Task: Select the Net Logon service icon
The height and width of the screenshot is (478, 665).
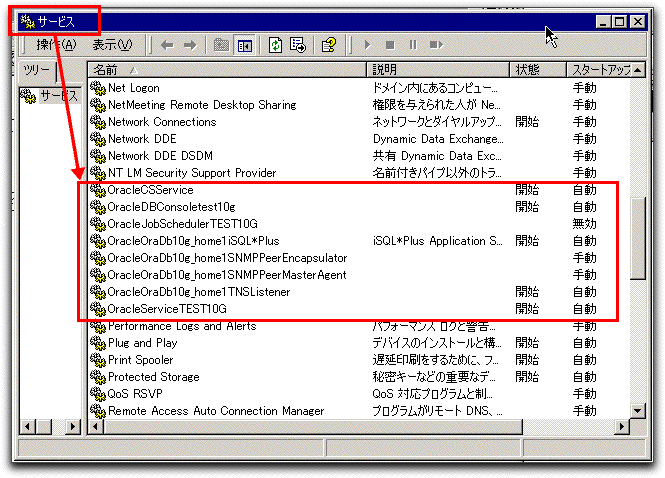Action: [98, 88]
